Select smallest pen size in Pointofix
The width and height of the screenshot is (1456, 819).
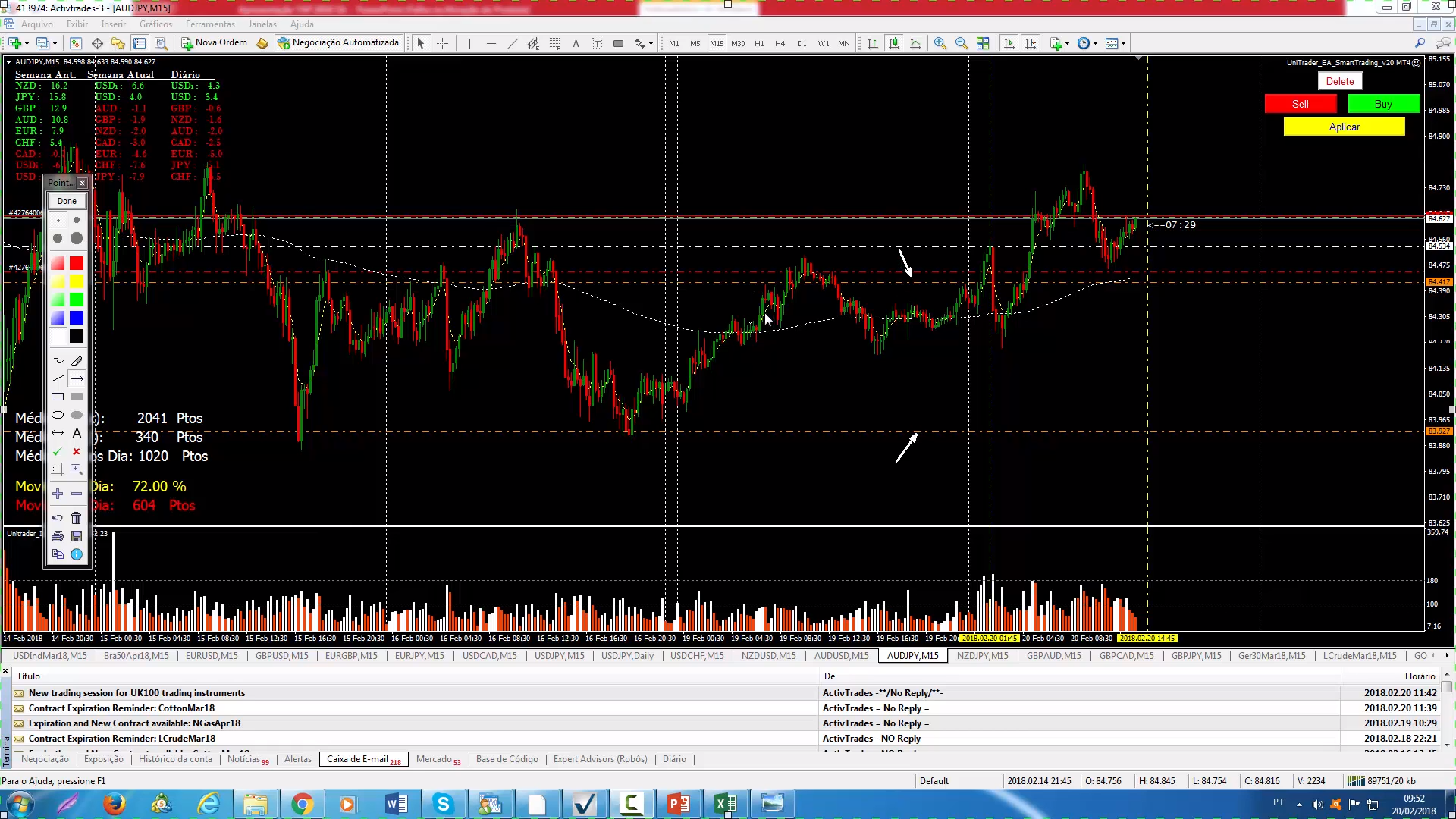pyautogui.click(x=58, y=220)
